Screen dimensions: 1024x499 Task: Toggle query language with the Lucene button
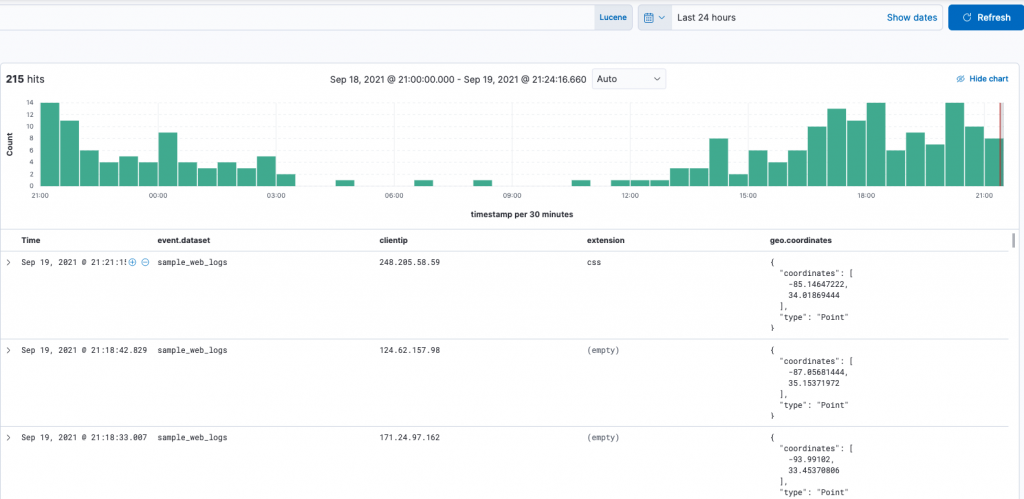(x=613, y=18)
